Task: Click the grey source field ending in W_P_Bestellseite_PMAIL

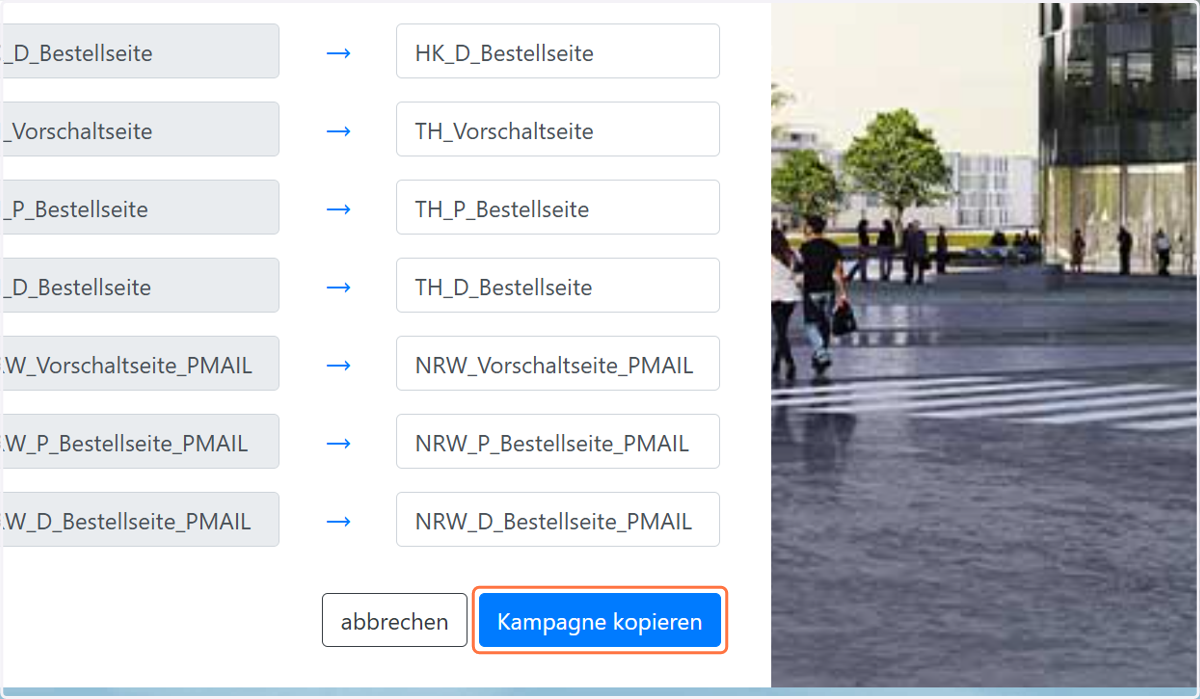Action: pyautogui.click(x=140, y=442)
